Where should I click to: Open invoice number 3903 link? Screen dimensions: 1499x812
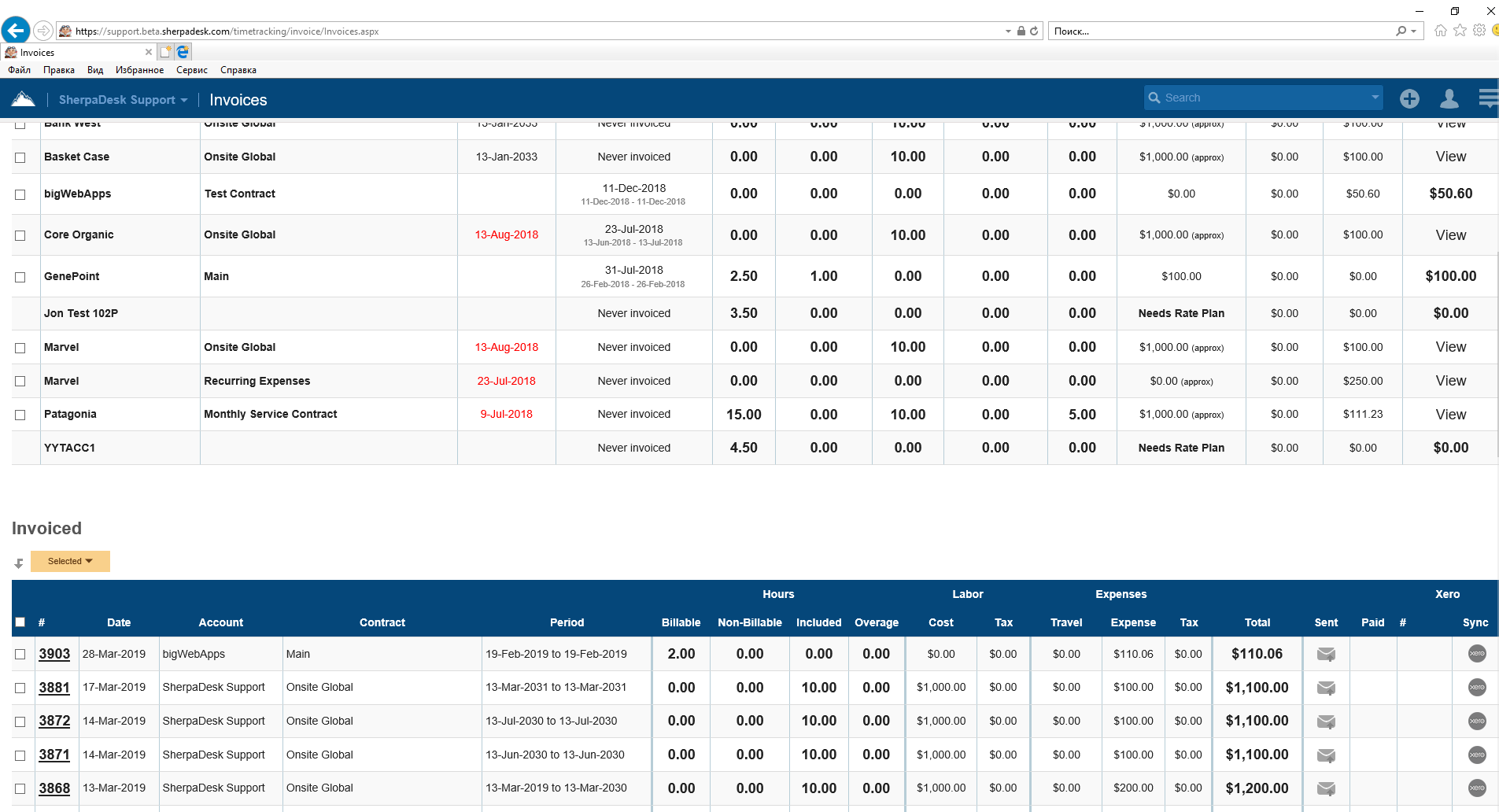click(54, 654)
